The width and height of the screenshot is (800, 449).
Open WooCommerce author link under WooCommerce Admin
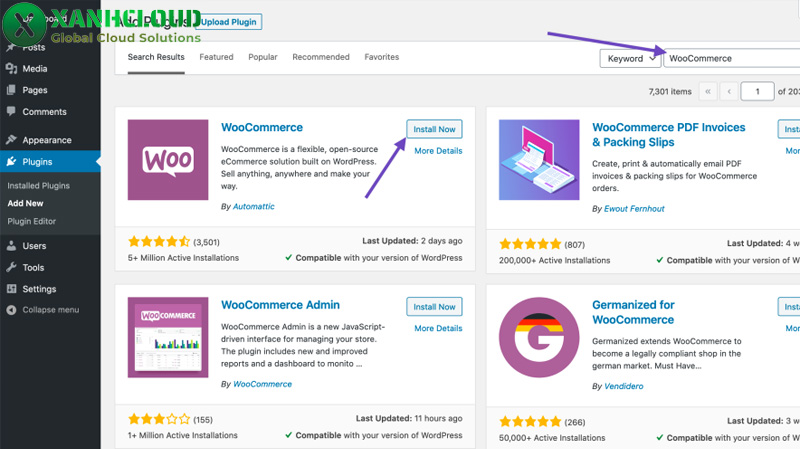click(x=262, y=384)
